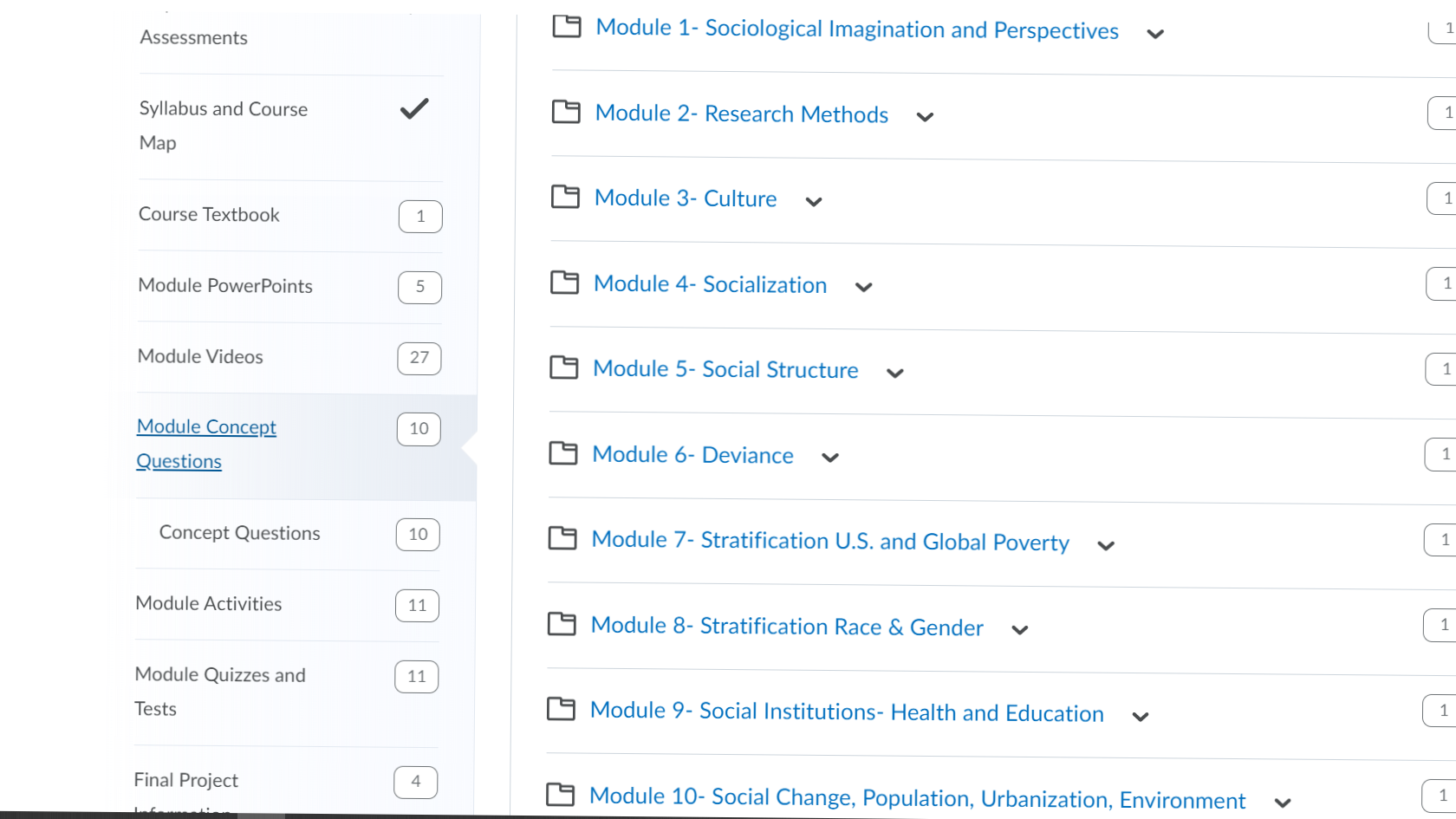Viewport: 1456px width, 819px height.
Task: Open Course Textbook in sidebar
Action: coord(209,214)
